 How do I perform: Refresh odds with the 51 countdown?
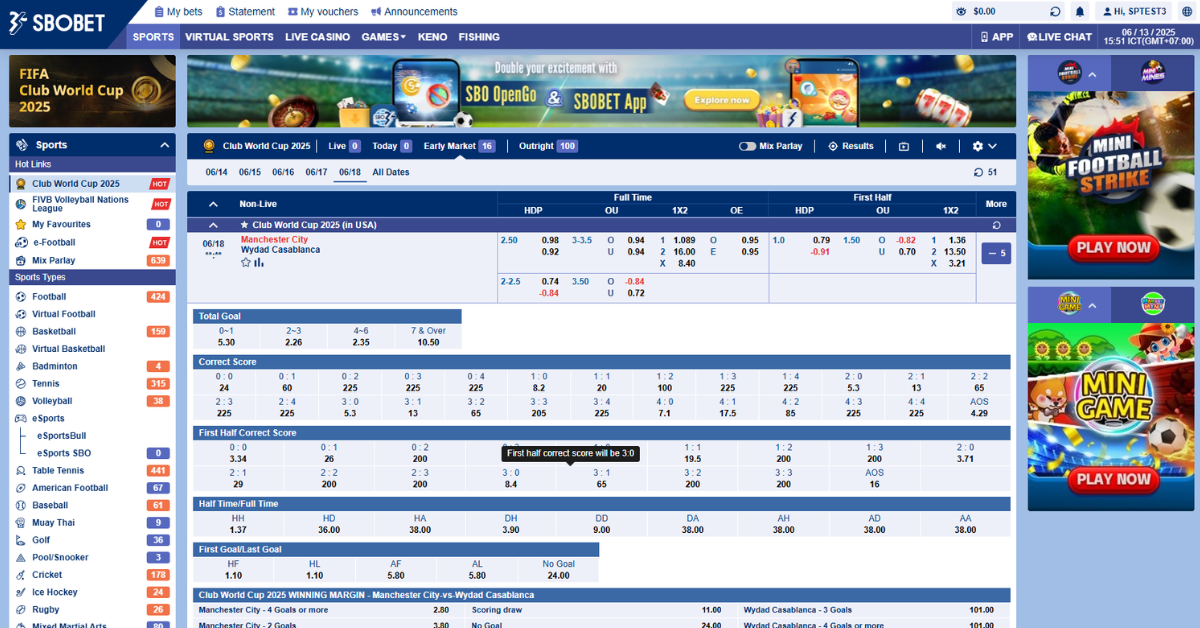(x=986, y=172)
